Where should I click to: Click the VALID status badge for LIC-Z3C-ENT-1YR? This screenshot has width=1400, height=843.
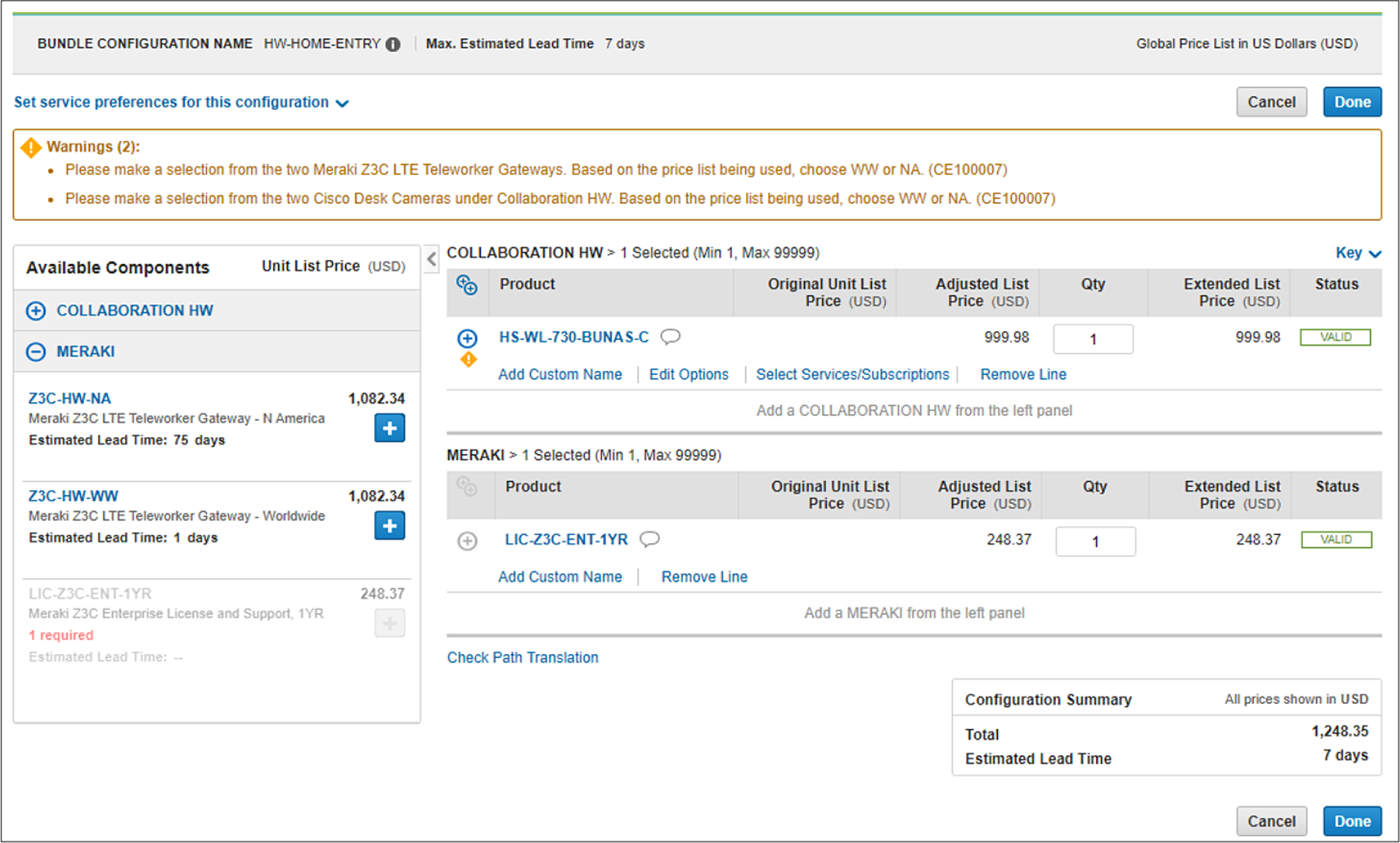1336,539
